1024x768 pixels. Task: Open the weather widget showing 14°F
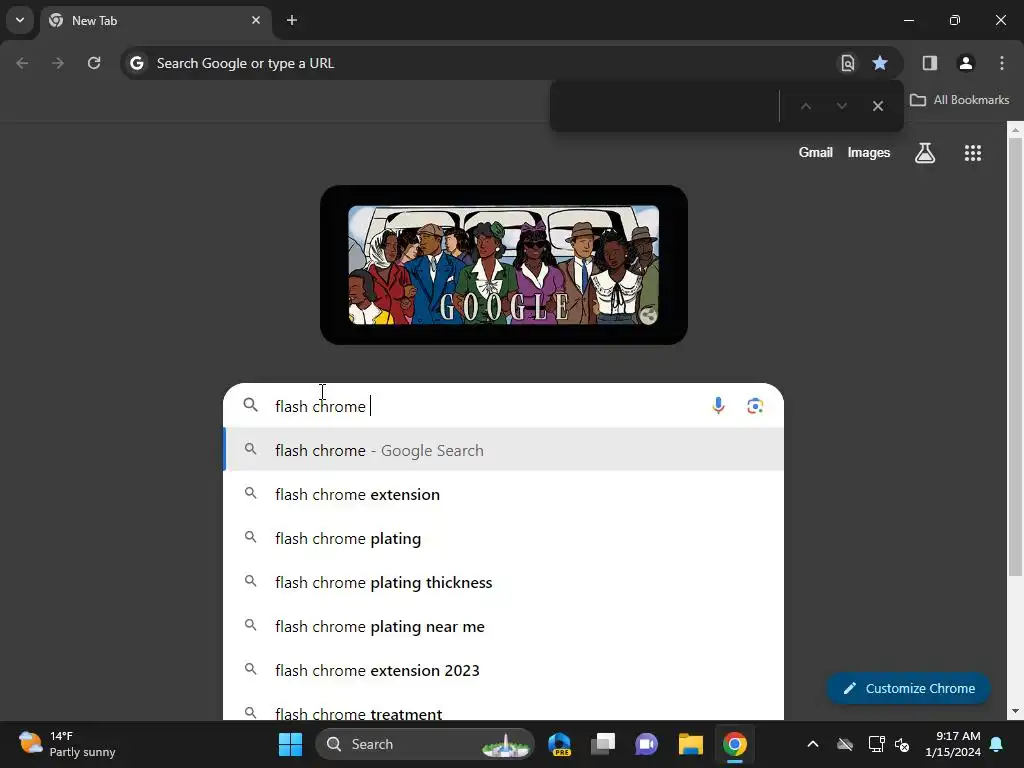point(67,744)
